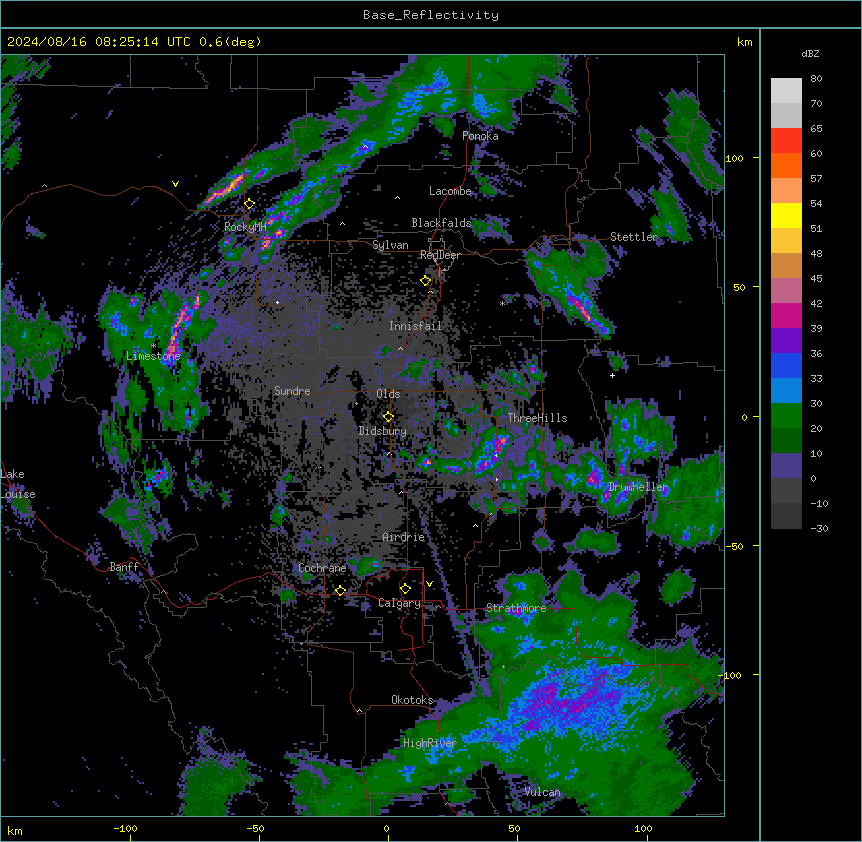Screen dimensions: 862x842
Task: Click the yellow V marker northwest of RockyMH
Action: point(175,184)
